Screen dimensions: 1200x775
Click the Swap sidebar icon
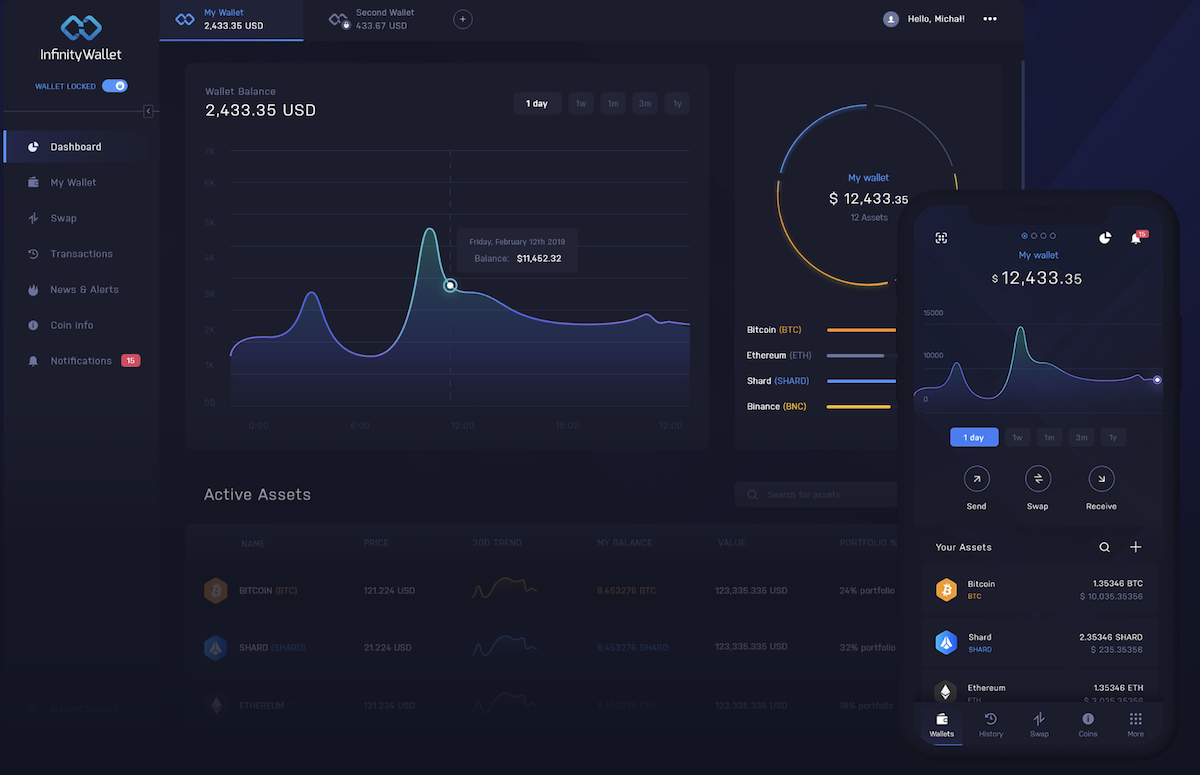click(33, 218)
